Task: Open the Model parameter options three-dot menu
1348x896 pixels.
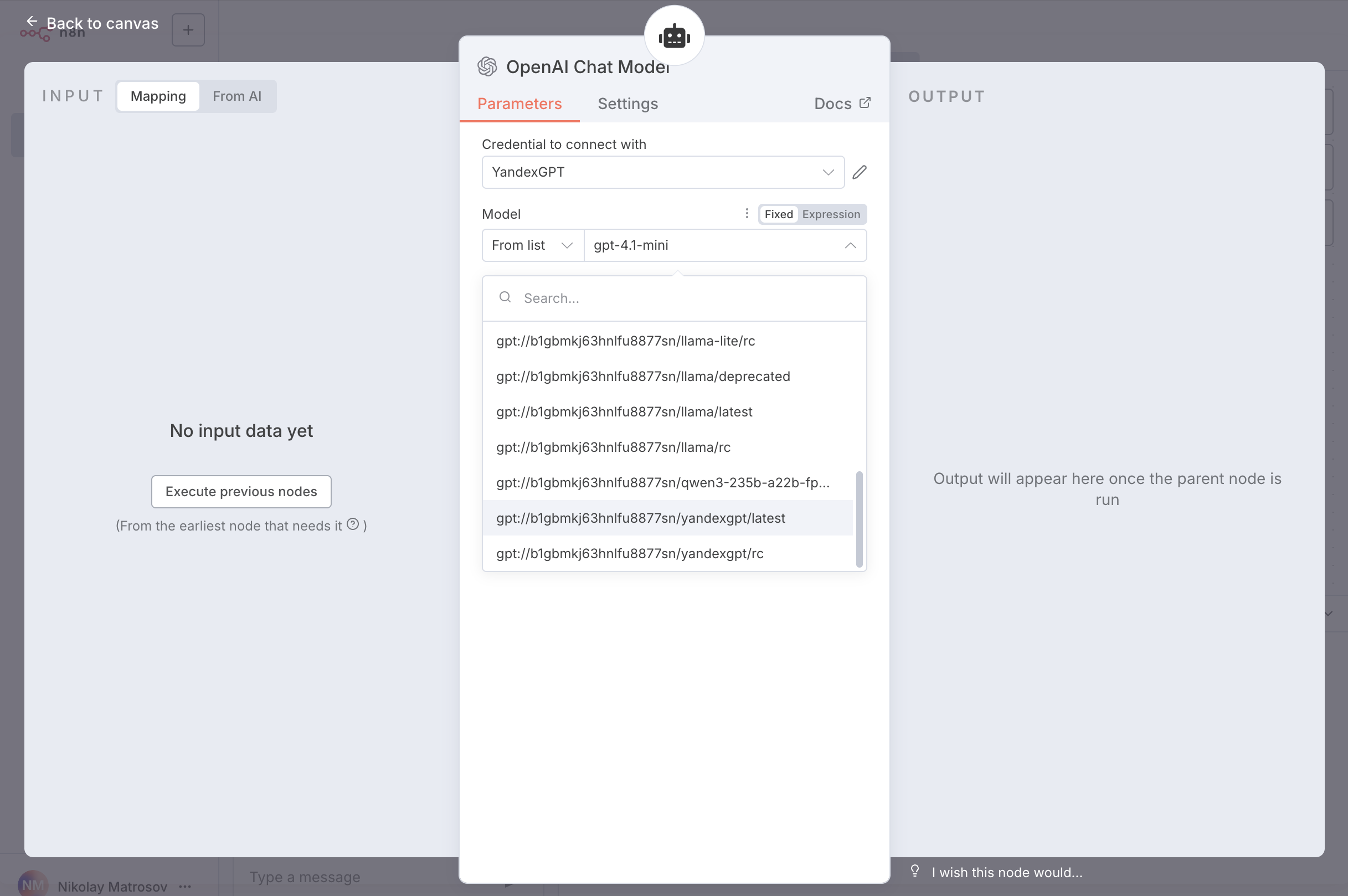Action: (x=747, y=213)
